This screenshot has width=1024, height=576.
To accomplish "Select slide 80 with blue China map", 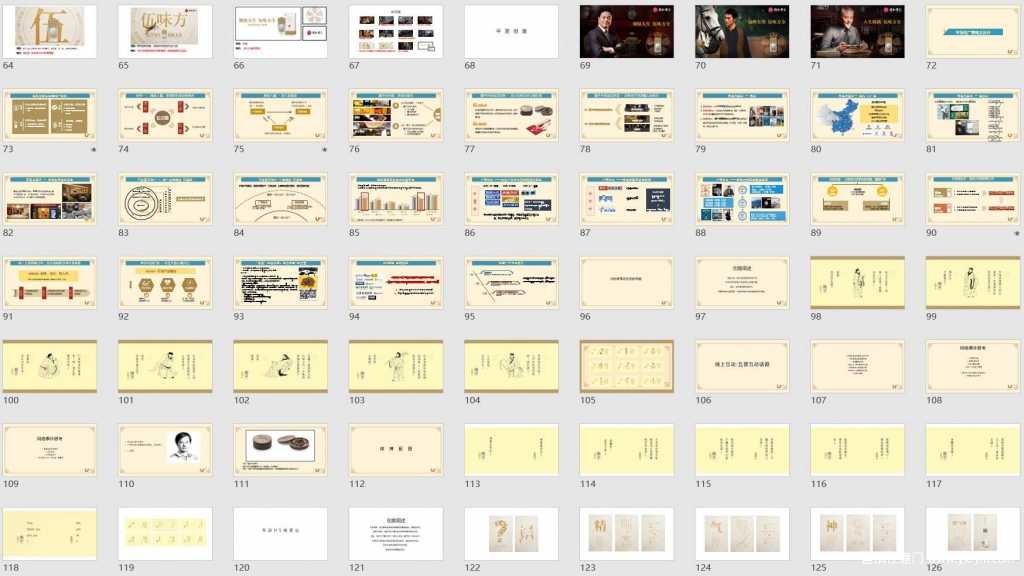I will pyautogui.click(x=857, y=116).
